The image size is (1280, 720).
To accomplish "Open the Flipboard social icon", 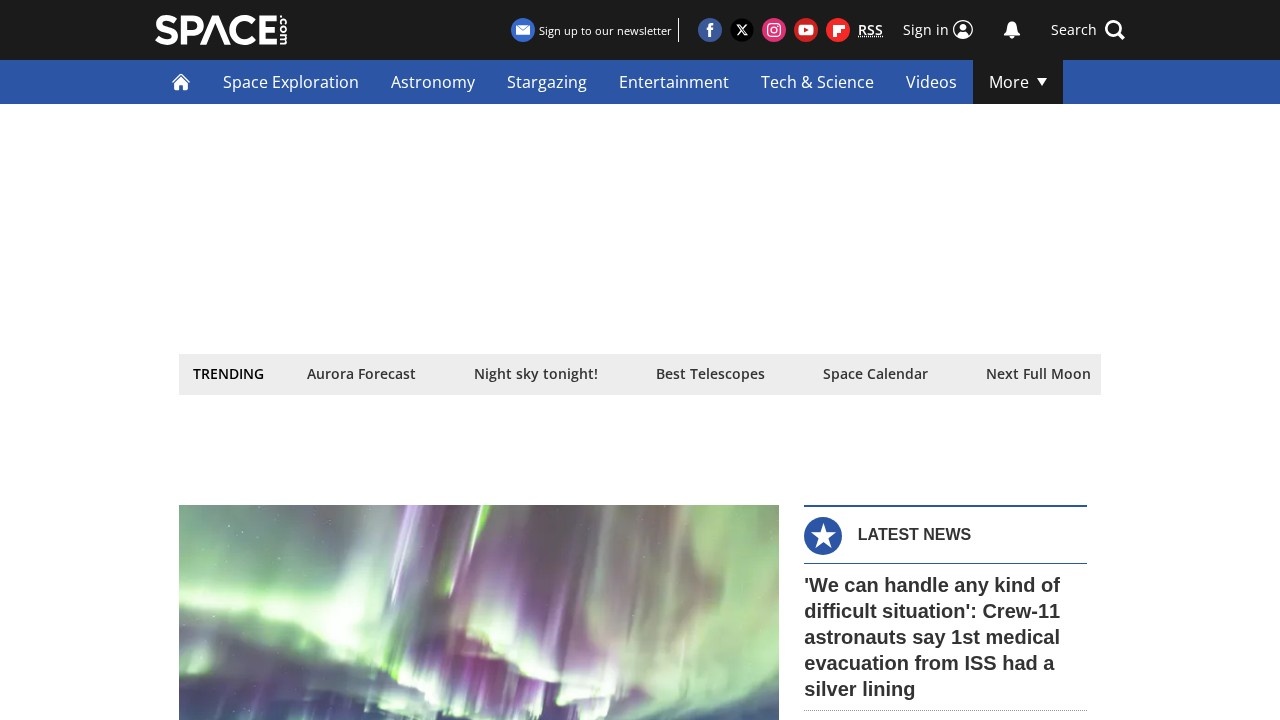I will [838, 30].
